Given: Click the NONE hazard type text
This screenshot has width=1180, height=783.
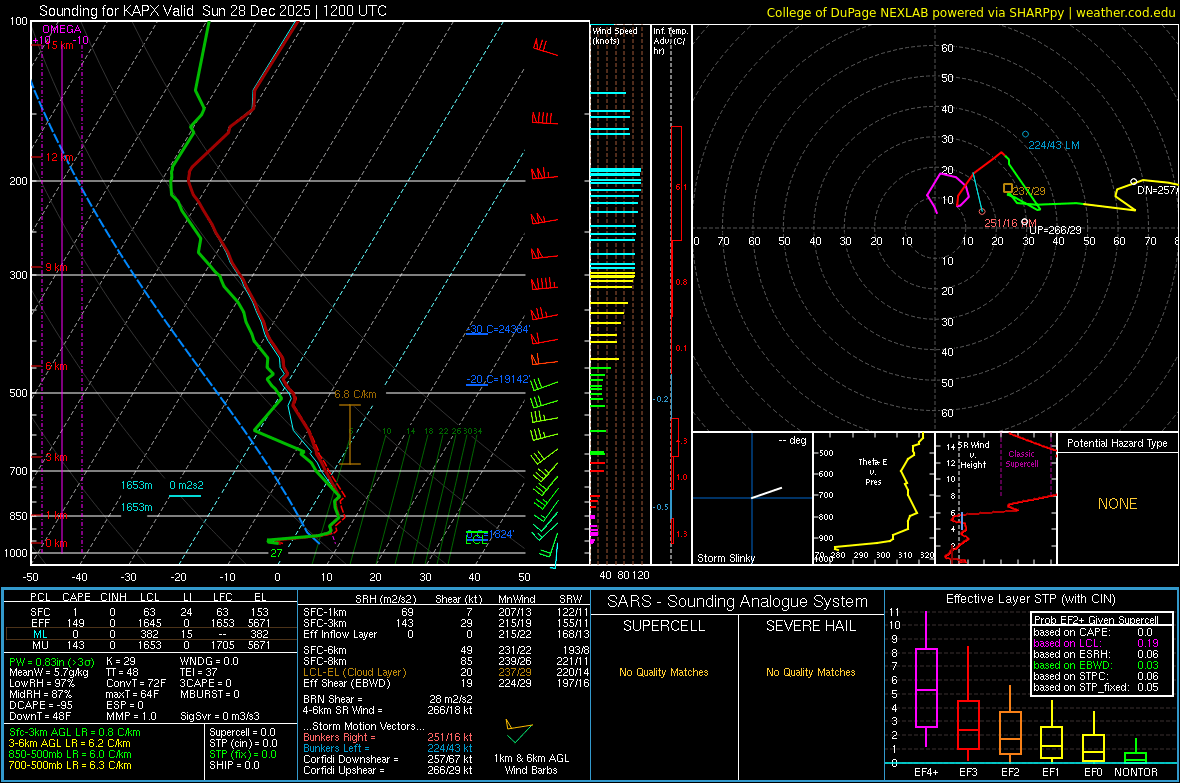Looking at the screenshot, I should click(1117, 504).
